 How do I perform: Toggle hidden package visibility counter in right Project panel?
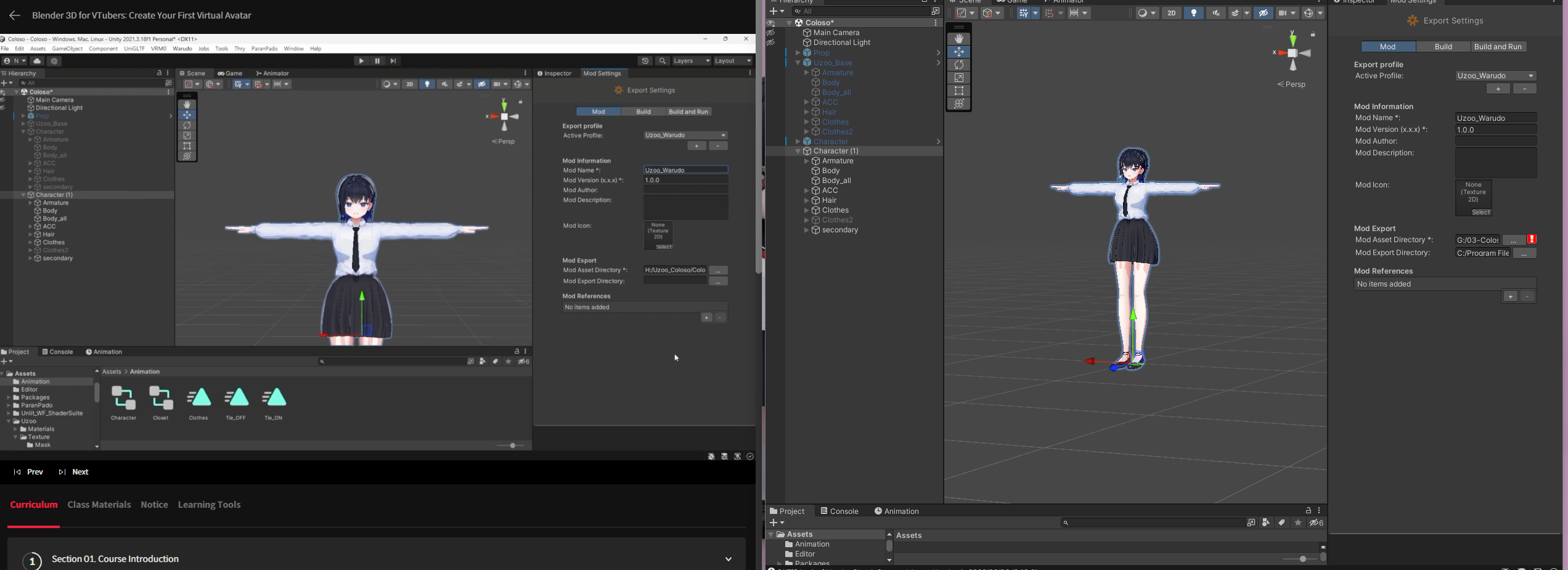(1317, 523)
